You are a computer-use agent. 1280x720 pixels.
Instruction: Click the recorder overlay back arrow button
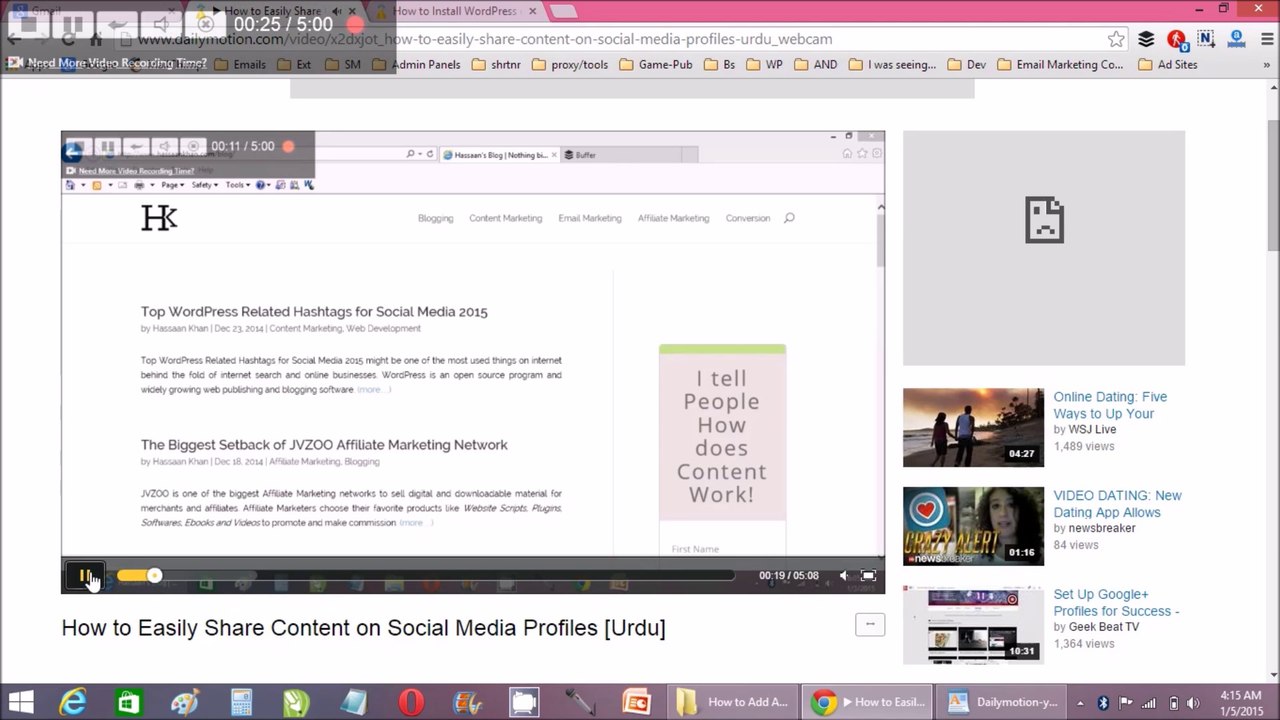117,24
